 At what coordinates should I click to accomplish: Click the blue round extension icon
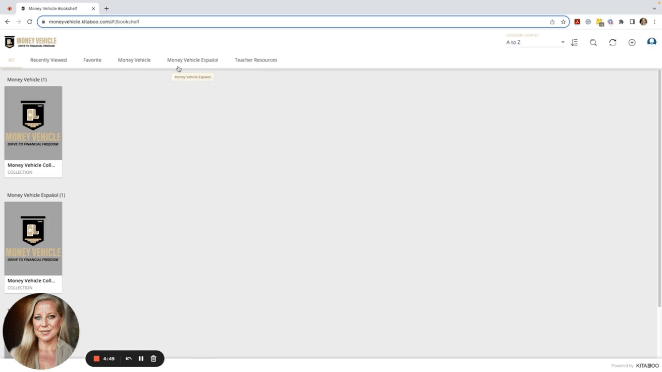[x=588, y=22]
